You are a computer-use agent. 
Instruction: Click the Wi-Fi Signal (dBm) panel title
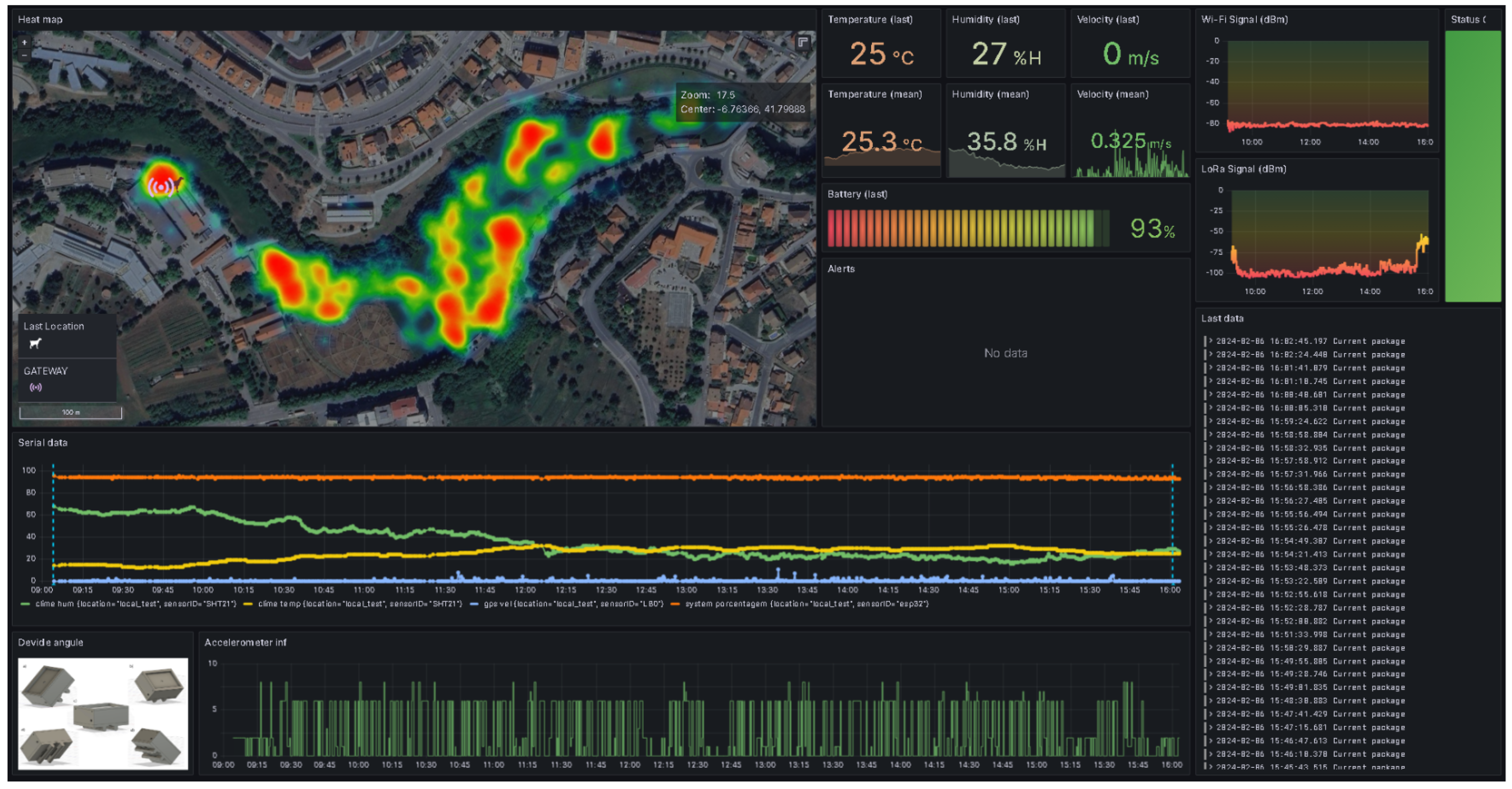click(1244, 19)
